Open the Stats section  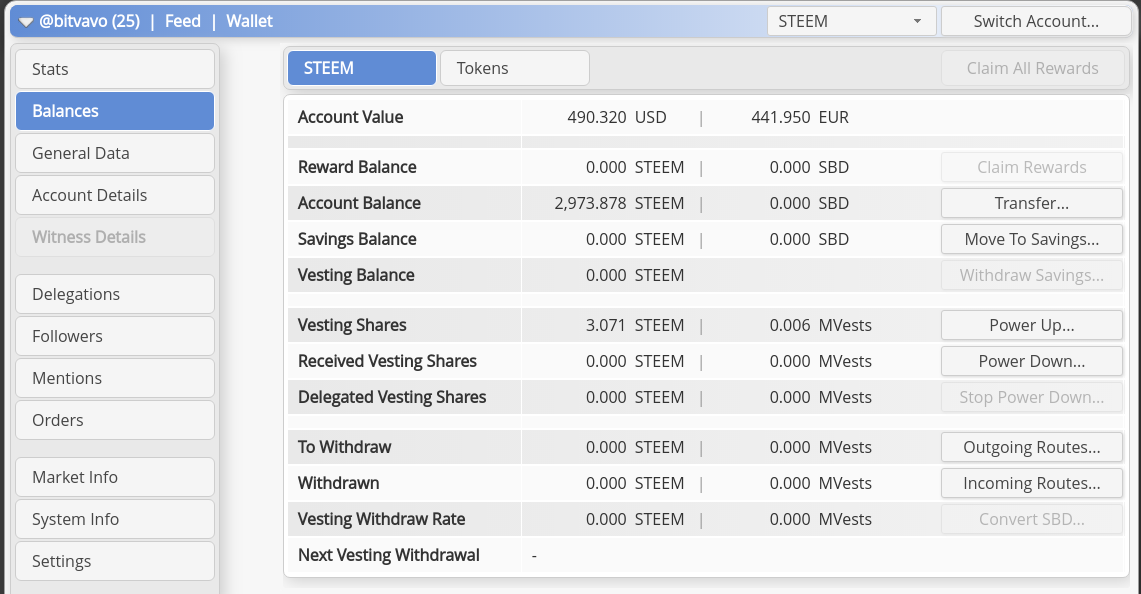115,69
